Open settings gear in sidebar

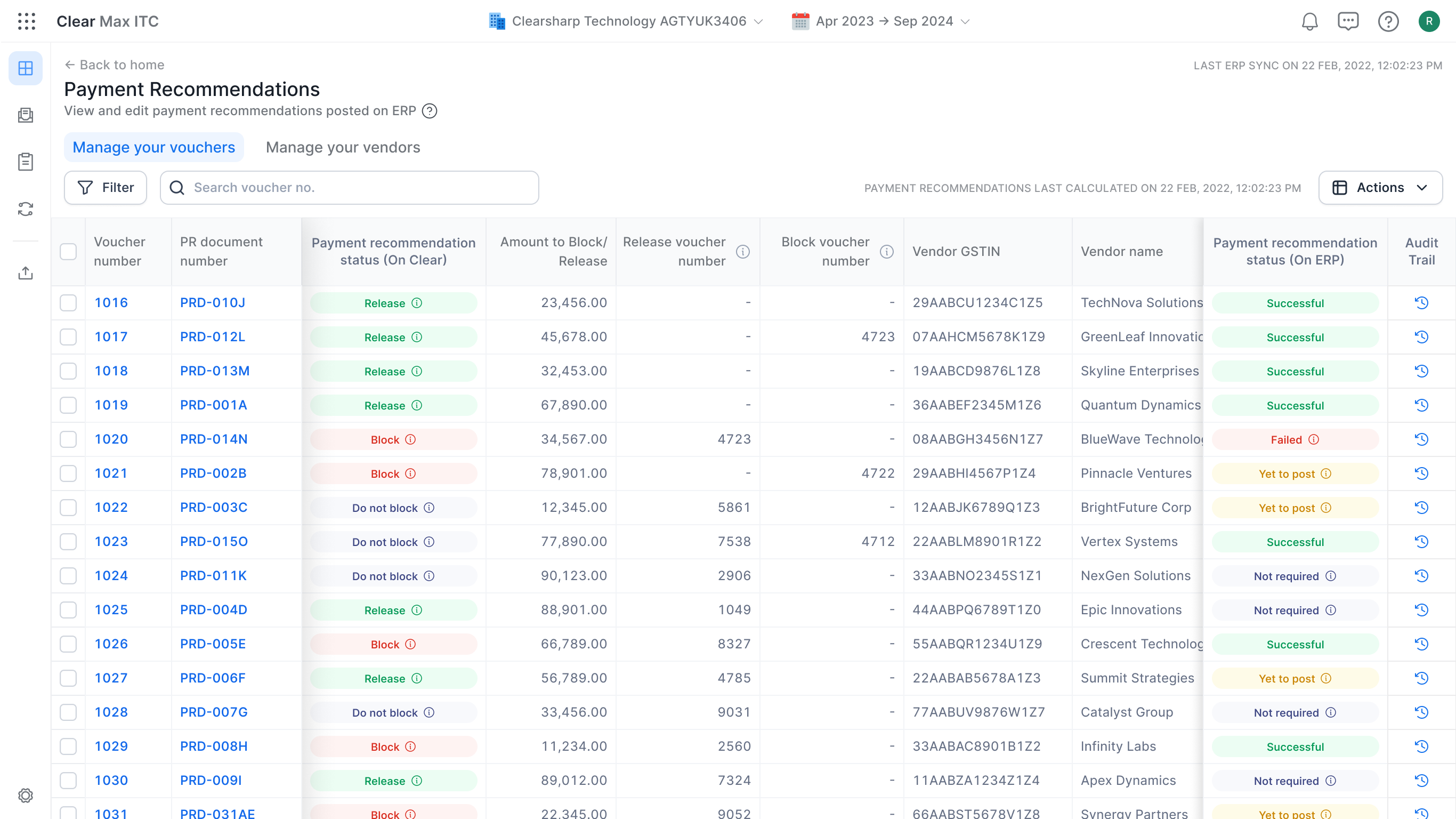pos(26,795)
